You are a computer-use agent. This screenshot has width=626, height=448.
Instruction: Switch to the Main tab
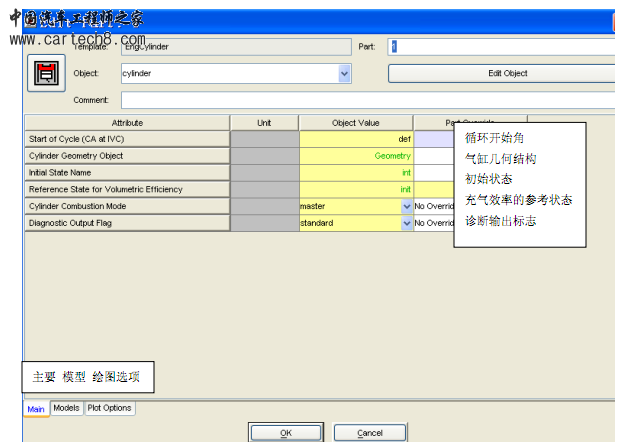[x=36, y=408]
